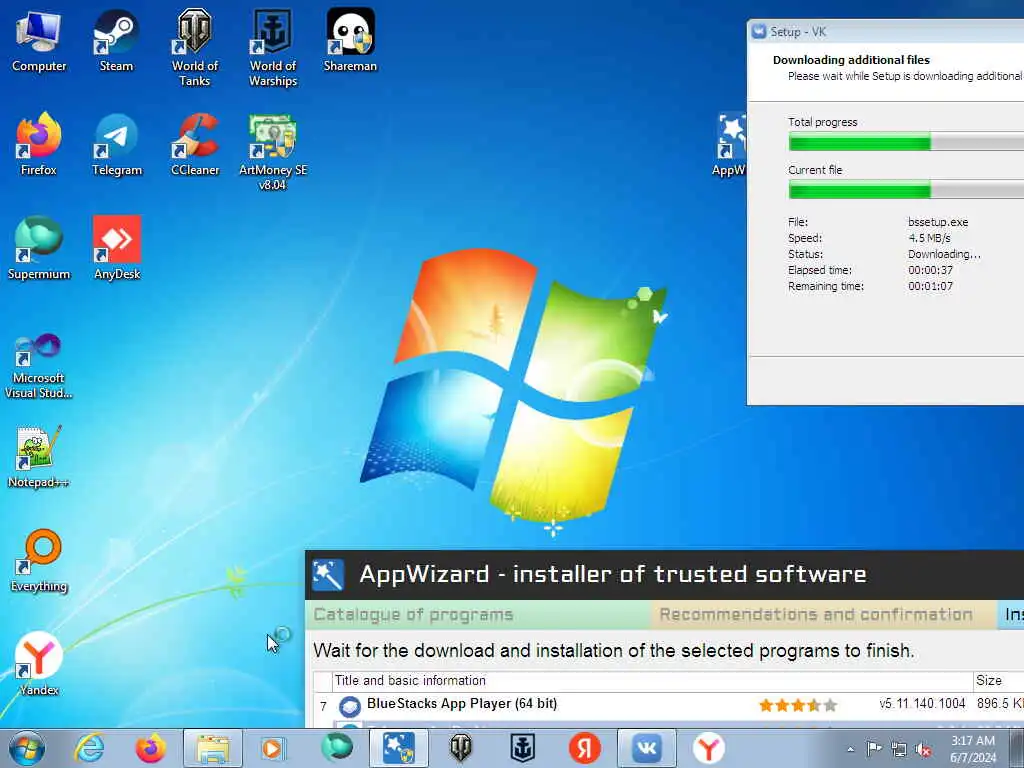Launch Internet Explorer from the taskbar
The height and width of the screenshot is (768, 1024).
coord(89,748)
